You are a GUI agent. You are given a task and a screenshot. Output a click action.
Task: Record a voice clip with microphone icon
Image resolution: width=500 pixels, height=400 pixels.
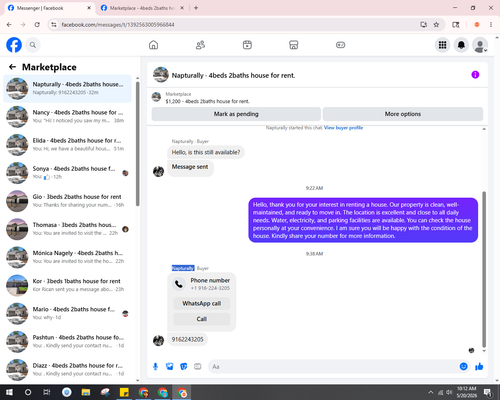pos(155,367)
